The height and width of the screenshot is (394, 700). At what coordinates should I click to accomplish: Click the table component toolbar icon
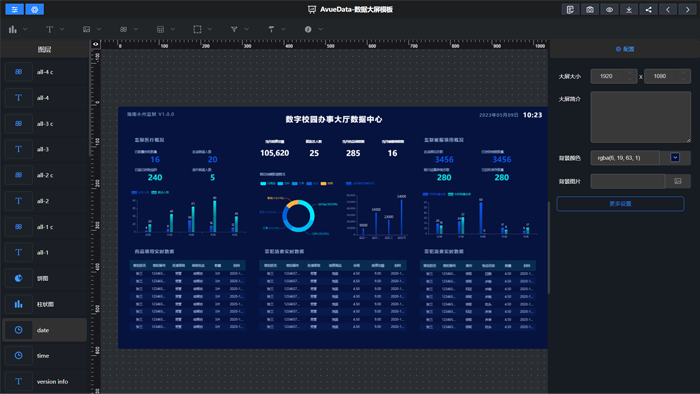(160, 29)
